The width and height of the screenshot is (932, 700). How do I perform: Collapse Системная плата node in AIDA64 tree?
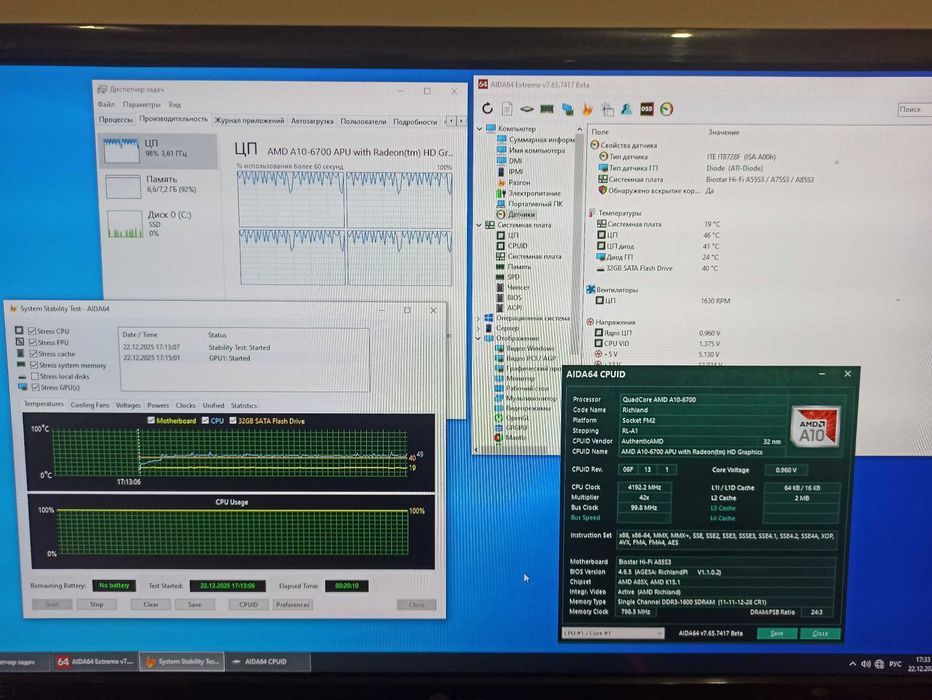point(479,225)
